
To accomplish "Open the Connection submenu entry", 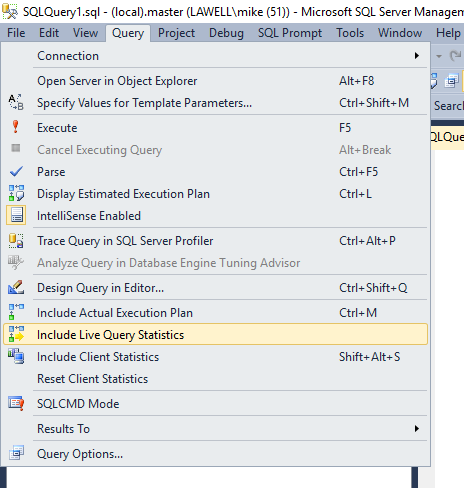I will coord(215,56).
